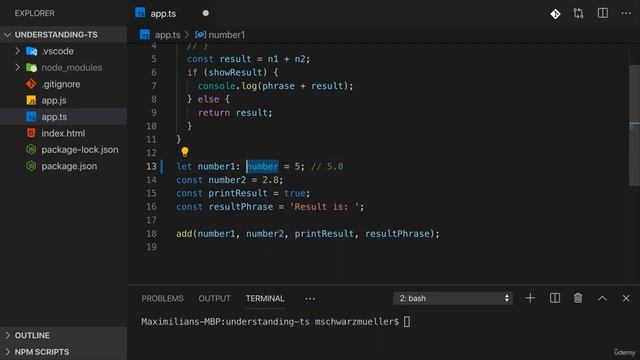
Task: Expand the .vscode folder chevron
Action: 17,51
